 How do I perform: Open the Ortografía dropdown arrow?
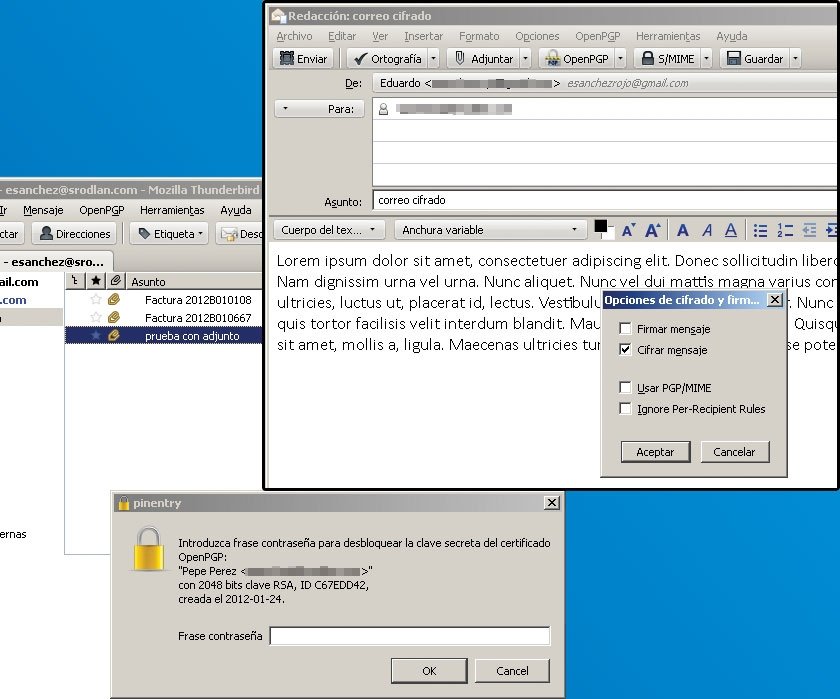tap(434, 58)
